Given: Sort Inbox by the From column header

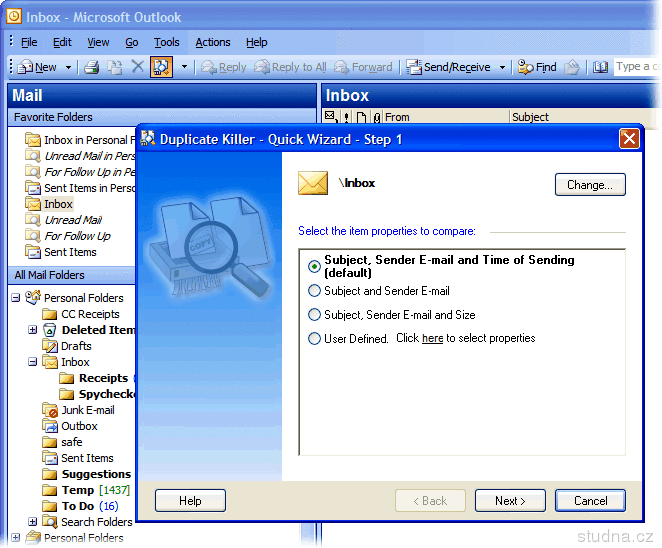Looking at the screenshot, I should tap(445, 117).
